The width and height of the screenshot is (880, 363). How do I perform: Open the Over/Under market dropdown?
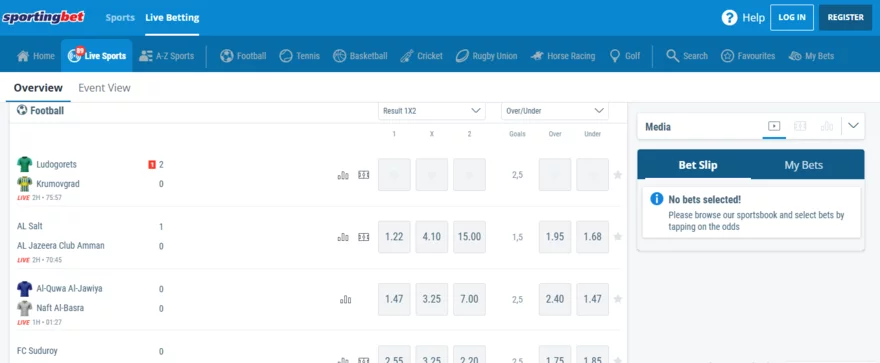tap(554, 111)
